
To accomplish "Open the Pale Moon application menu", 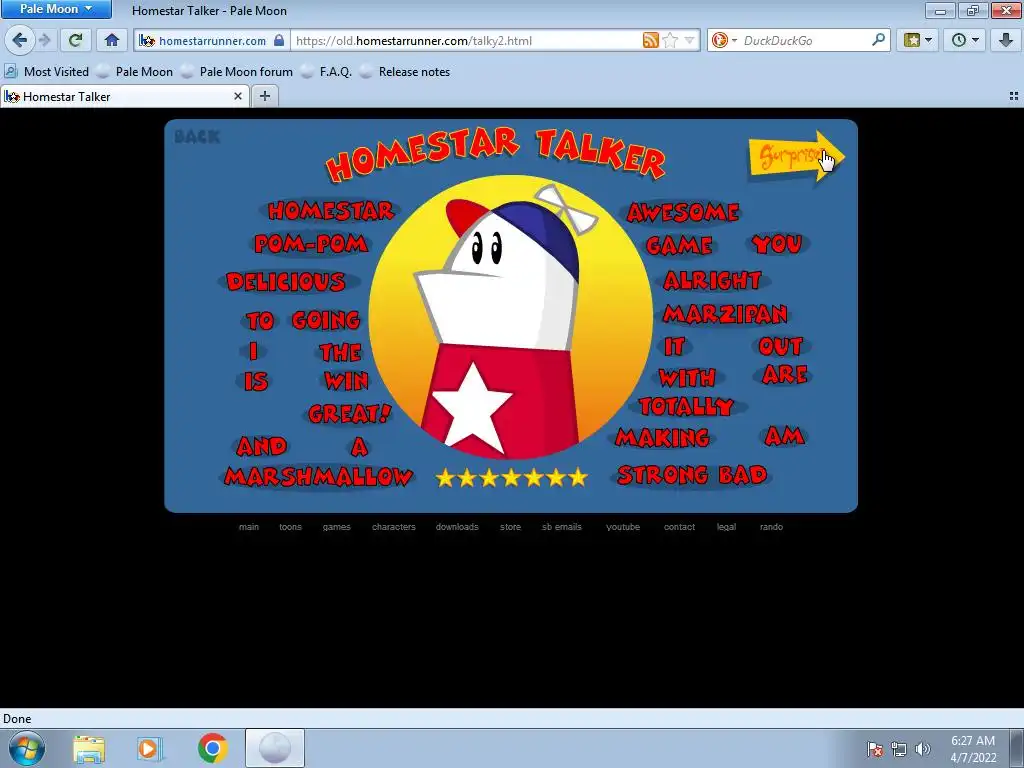I will pos(56,9).
